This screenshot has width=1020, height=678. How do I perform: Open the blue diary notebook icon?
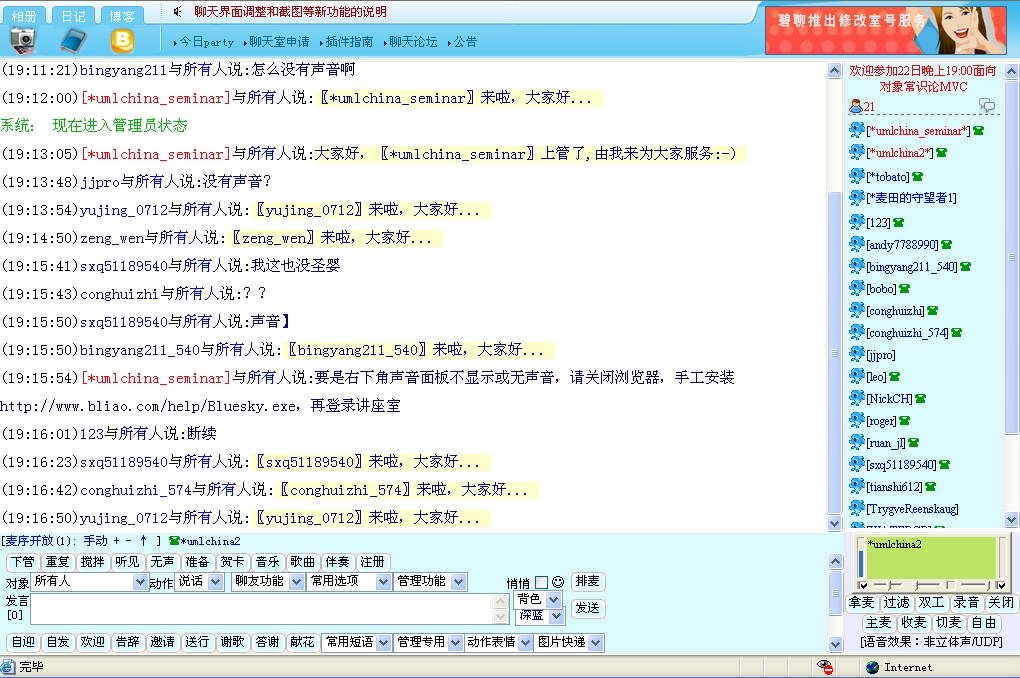[x=73, y=41]
